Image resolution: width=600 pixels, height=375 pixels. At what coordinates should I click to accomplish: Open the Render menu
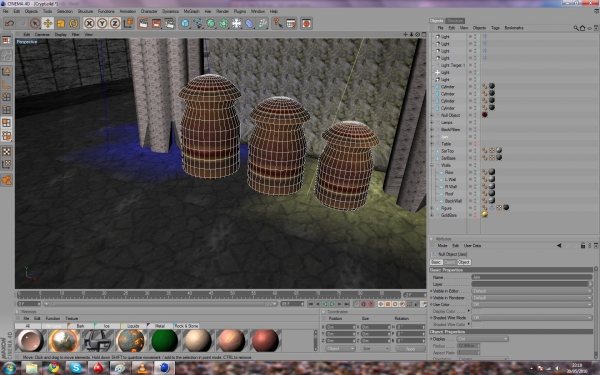(222, 11)
